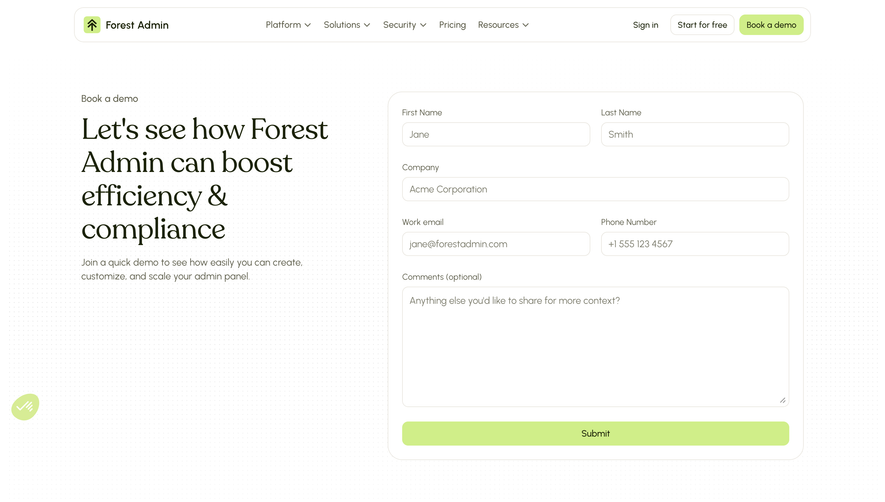Expand the Platform menu

pyautogui.click(x=288, y=25)
